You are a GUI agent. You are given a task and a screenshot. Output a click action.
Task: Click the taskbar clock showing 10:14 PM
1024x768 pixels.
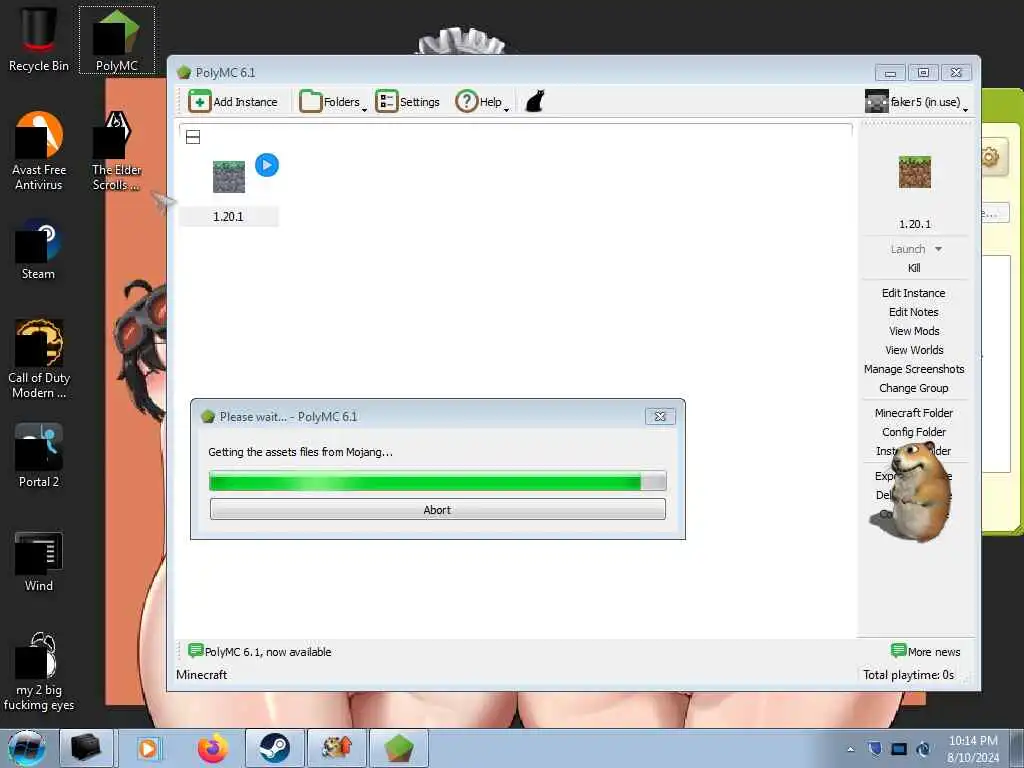(x=973, y=749)
